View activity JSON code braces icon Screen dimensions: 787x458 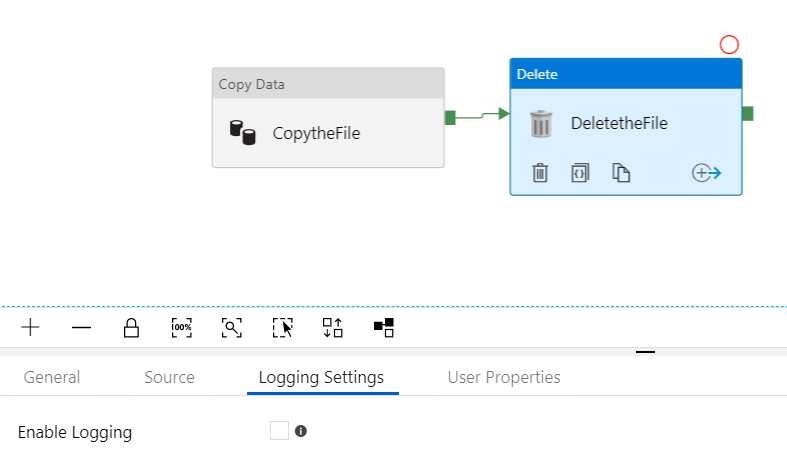click(x=580, y=173)
